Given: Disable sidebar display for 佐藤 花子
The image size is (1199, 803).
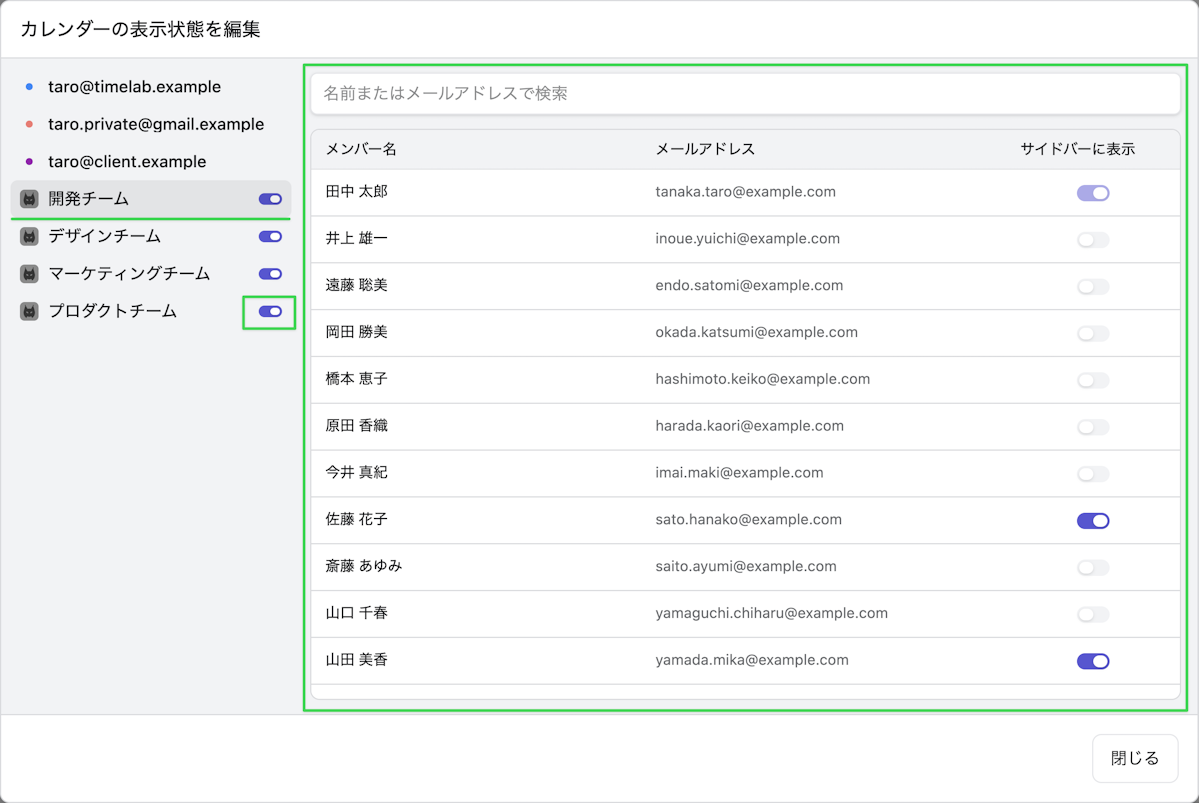Looking at the screenshot, I should point(1093,521).
